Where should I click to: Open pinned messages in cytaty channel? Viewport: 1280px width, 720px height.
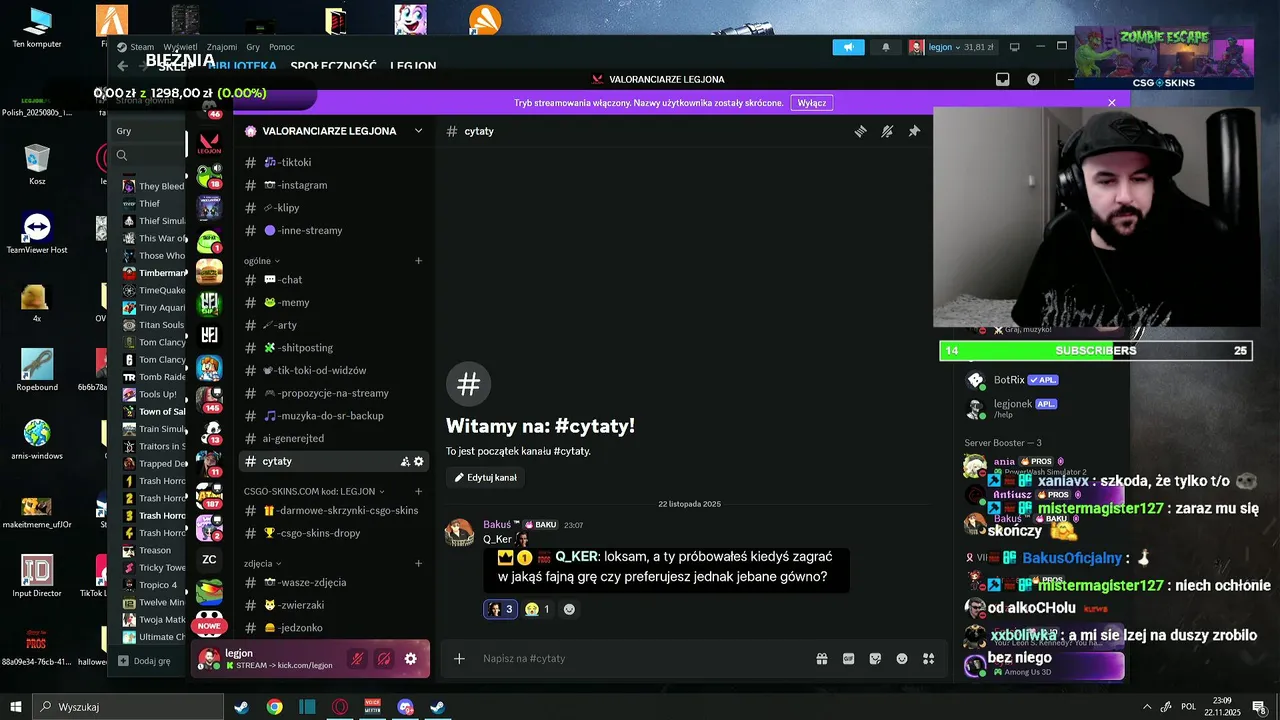click(x=914, y=131)
